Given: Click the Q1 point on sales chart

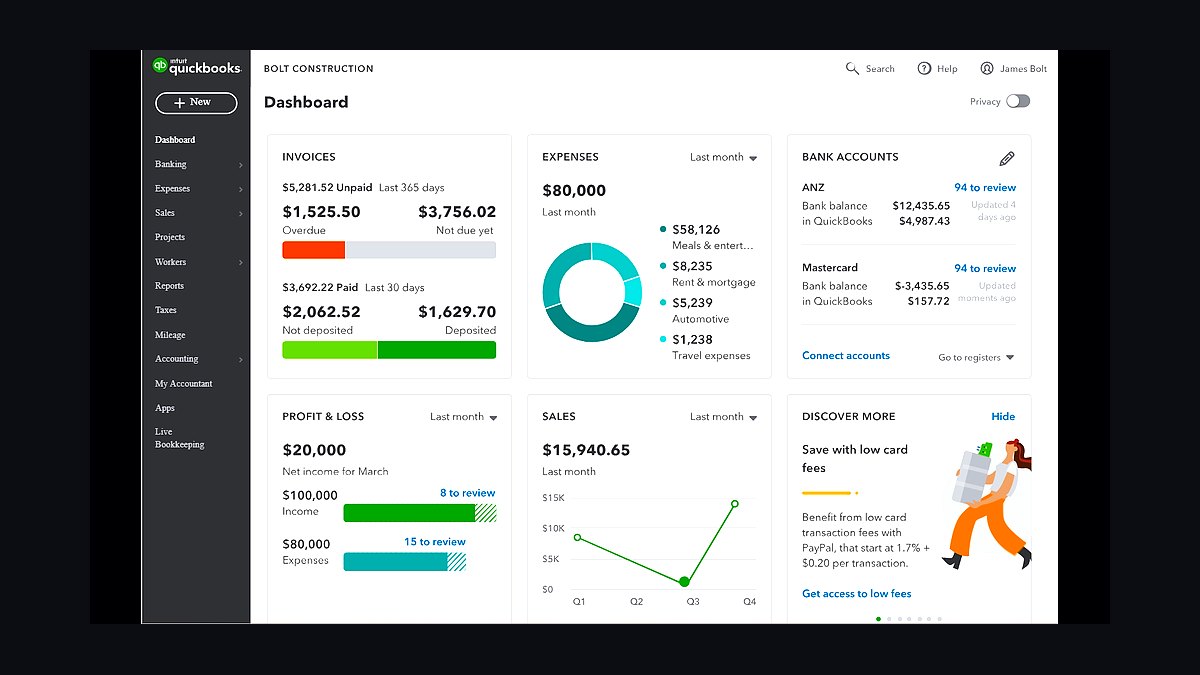Looking at the screenshot, I should point(578,538).
